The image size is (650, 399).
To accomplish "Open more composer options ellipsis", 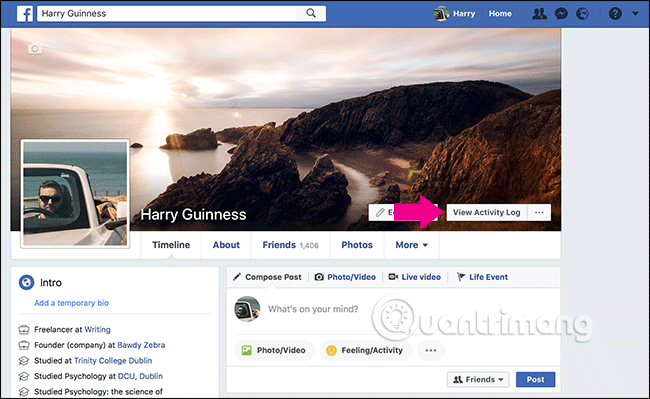I will point(431,350).
